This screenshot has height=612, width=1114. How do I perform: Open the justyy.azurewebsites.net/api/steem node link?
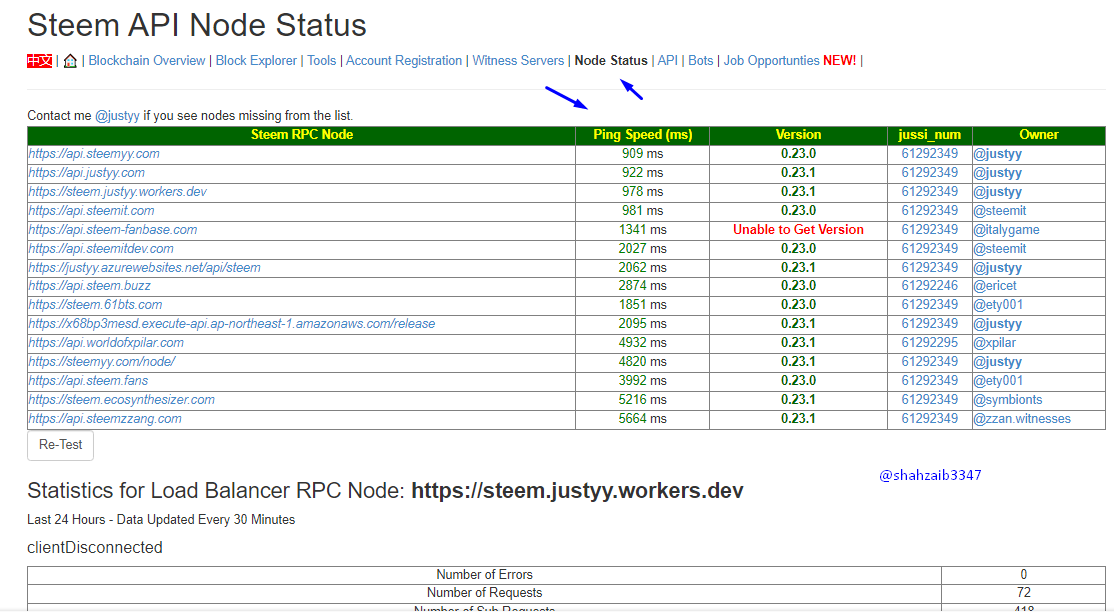pos(144,268)
